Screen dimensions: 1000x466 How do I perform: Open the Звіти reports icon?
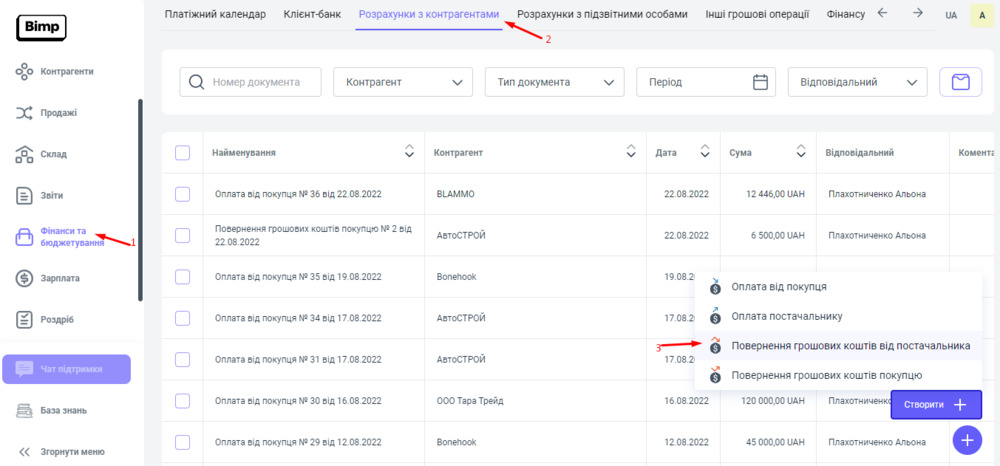pyautogui.click(x=26, y=195)
